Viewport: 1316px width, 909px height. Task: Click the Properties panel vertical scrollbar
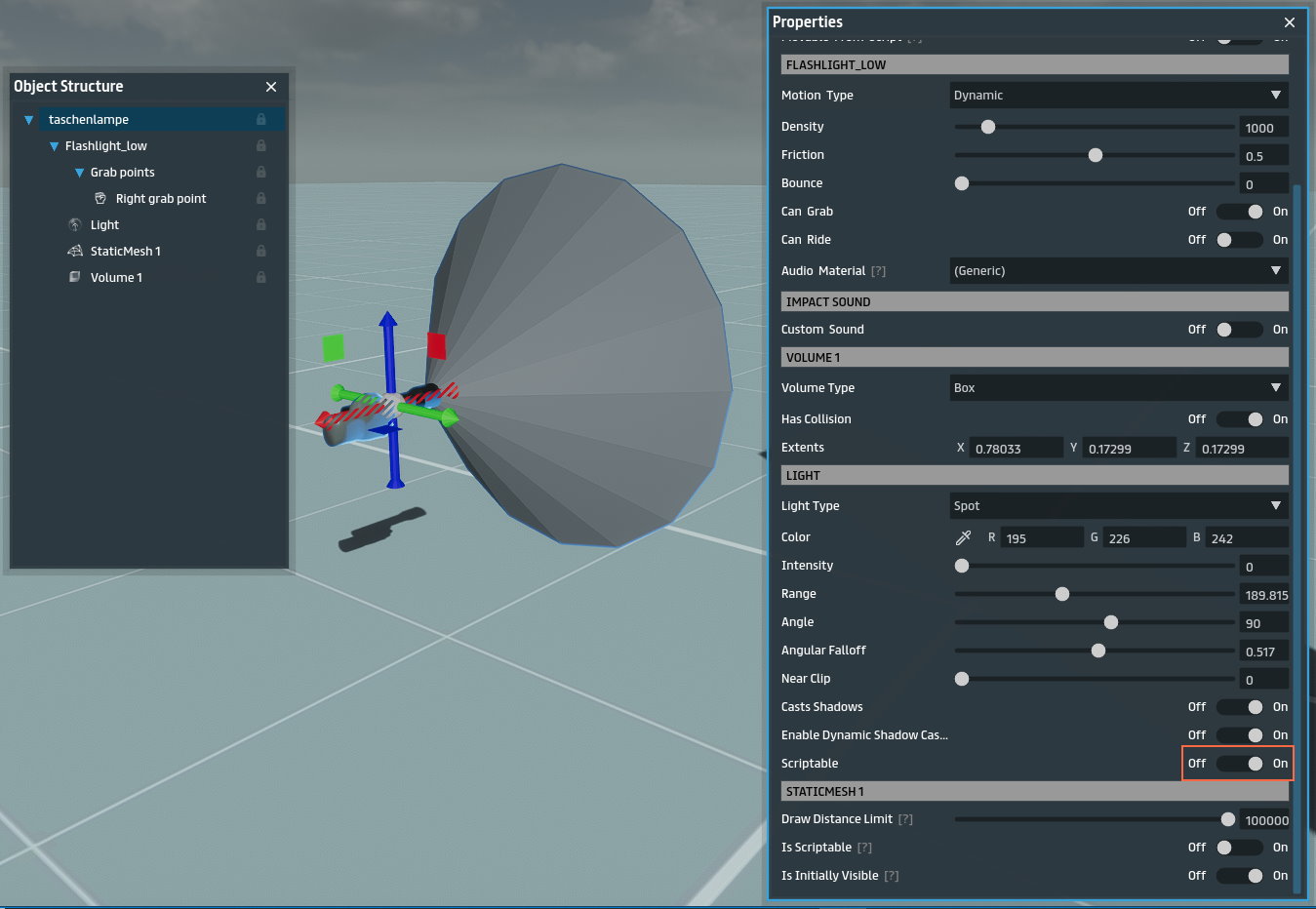[x=1296, y=538]
